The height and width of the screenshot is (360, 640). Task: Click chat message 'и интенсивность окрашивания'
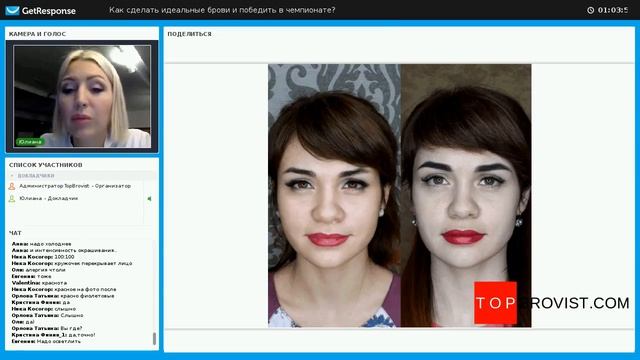[x=64, y=250]
